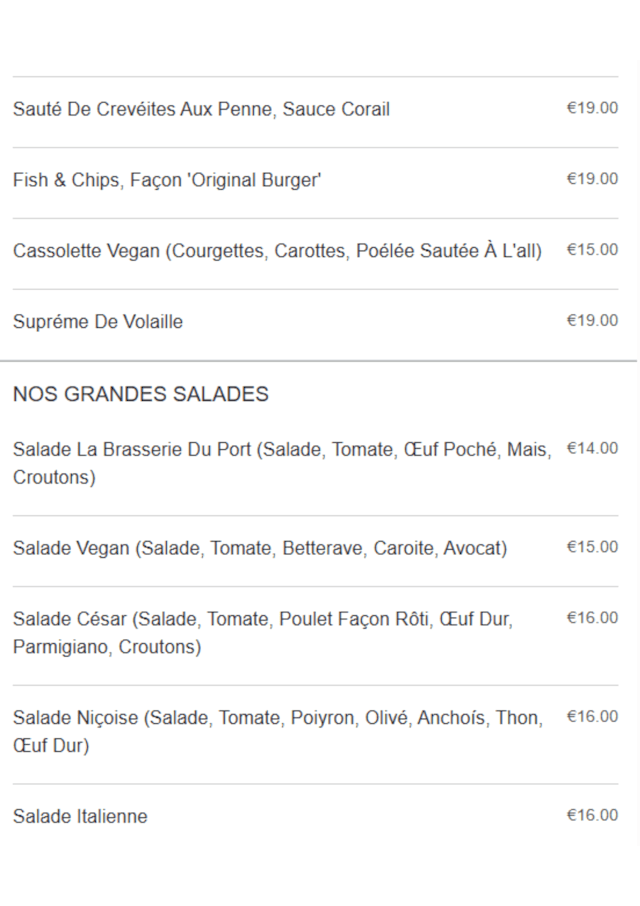Click the €15.00 price of Cassolette Vegan
This screenshot has width=640, height=906.
[592, 250]
